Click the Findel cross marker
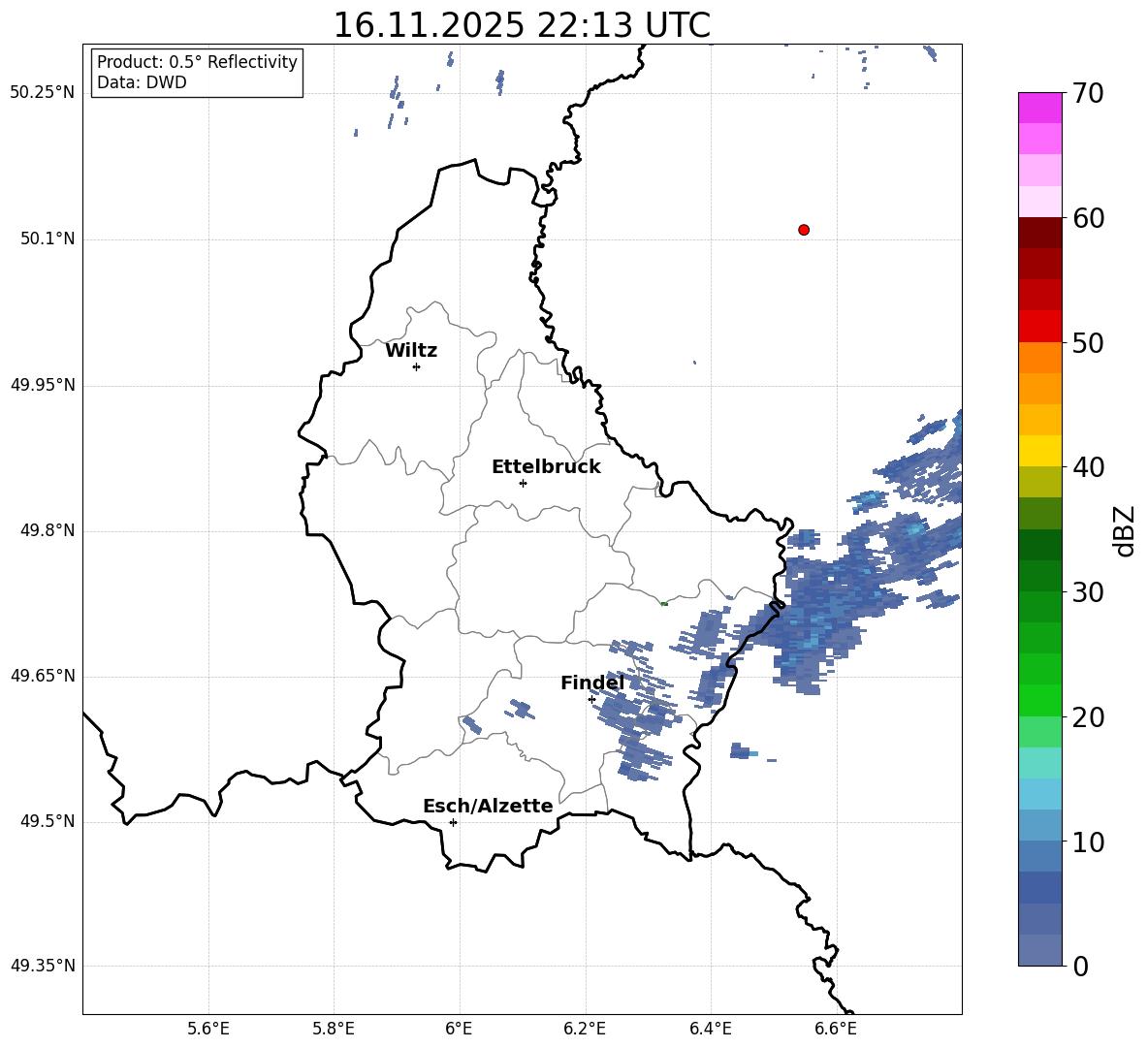This screenshot has height=1048, width=1148. click(591, 700)
